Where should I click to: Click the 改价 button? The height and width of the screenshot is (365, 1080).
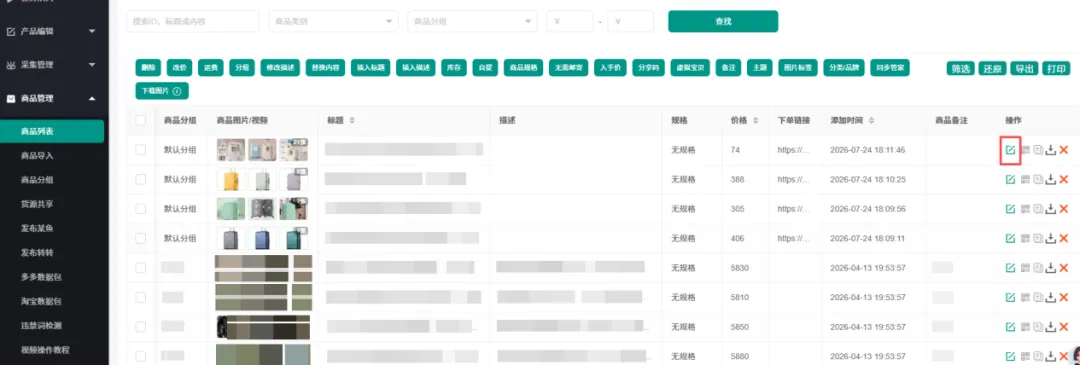(x=180, y=67)
